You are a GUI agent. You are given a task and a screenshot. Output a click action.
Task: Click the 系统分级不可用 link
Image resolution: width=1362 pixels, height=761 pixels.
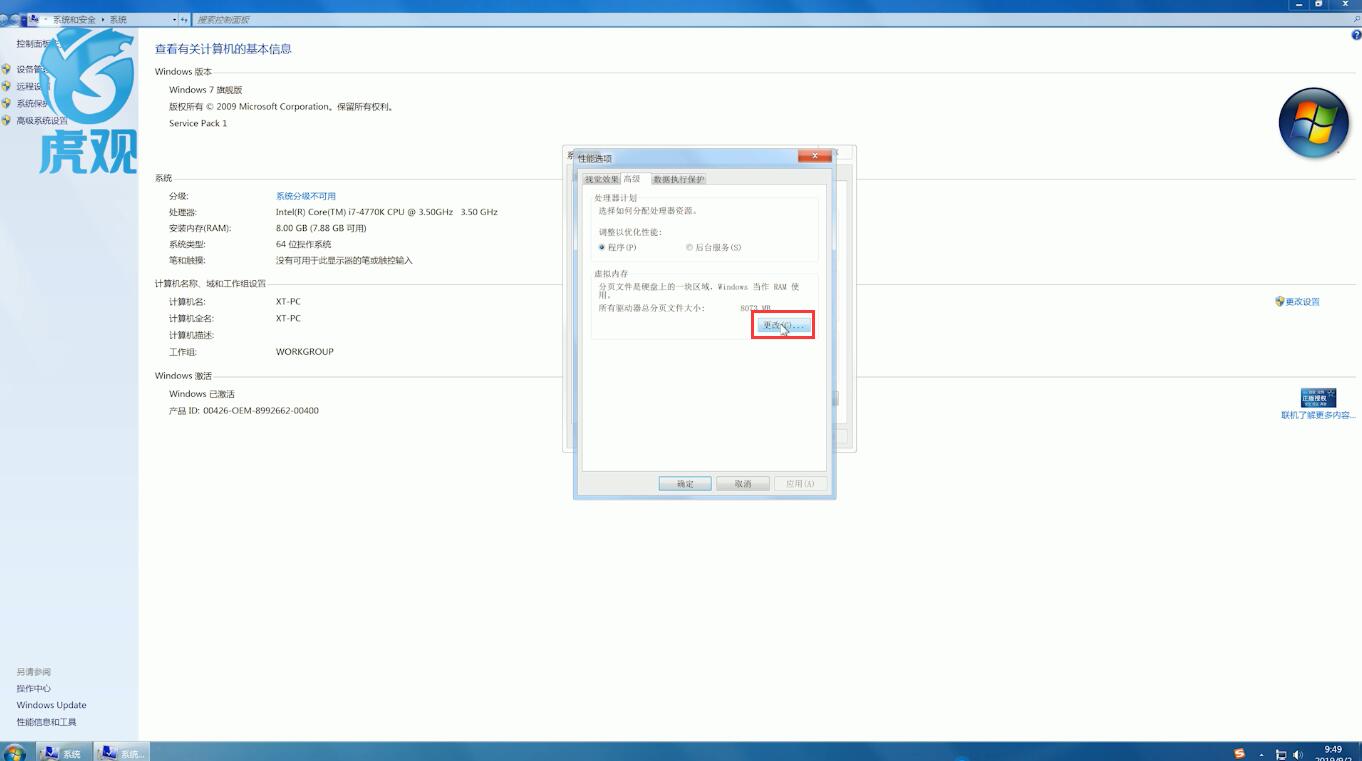(306, 196)
